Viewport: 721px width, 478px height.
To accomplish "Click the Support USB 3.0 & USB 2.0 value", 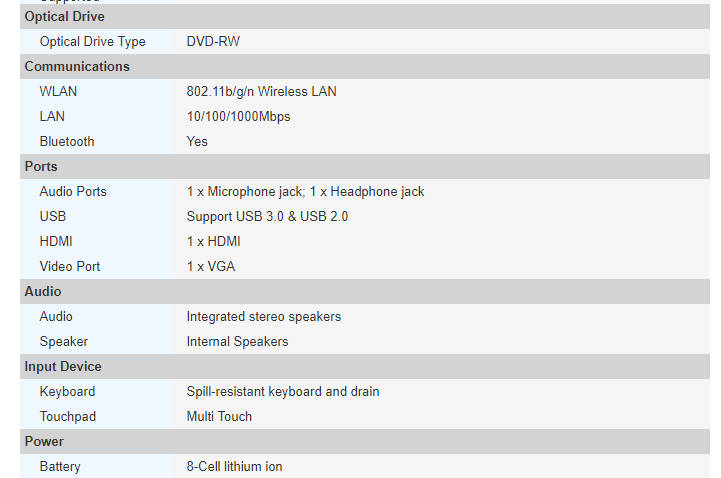I will [267, 217].
